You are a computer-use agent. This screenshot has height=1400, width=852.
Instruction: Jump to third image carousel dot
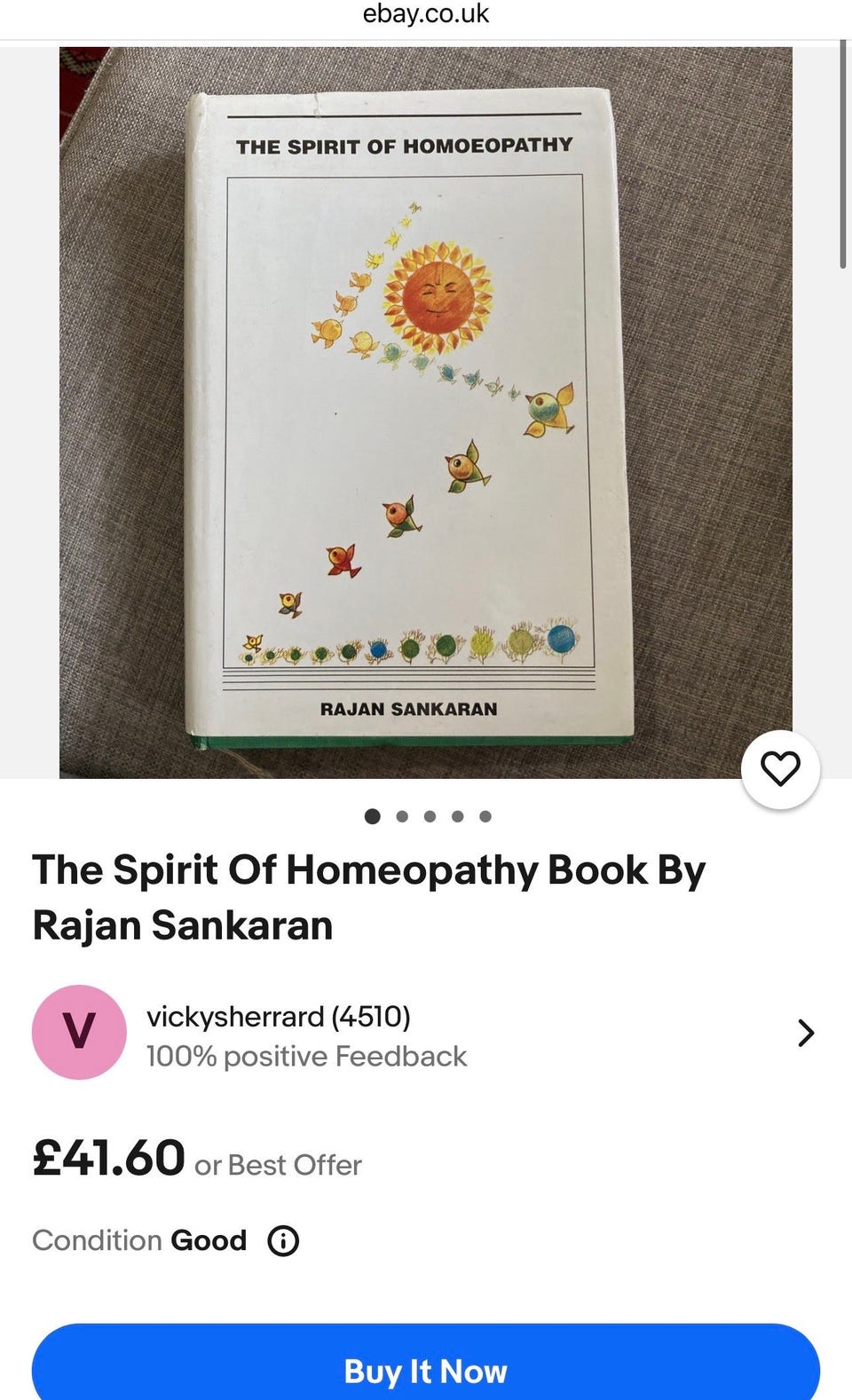tap(430, 816)
